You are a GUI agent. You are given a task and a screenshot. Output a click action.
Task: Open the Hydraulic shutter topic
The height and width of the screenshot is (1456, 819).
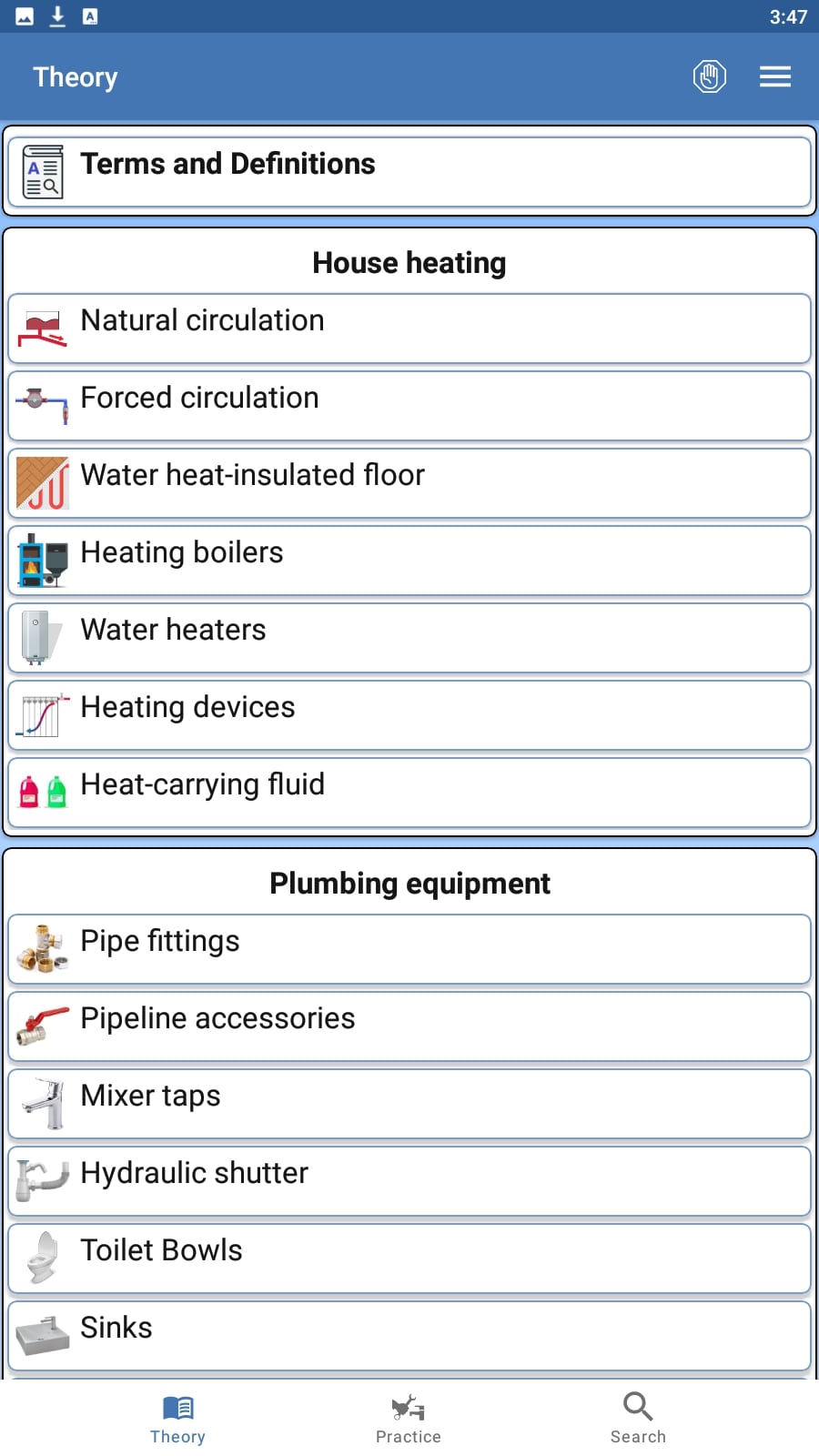409,1181
